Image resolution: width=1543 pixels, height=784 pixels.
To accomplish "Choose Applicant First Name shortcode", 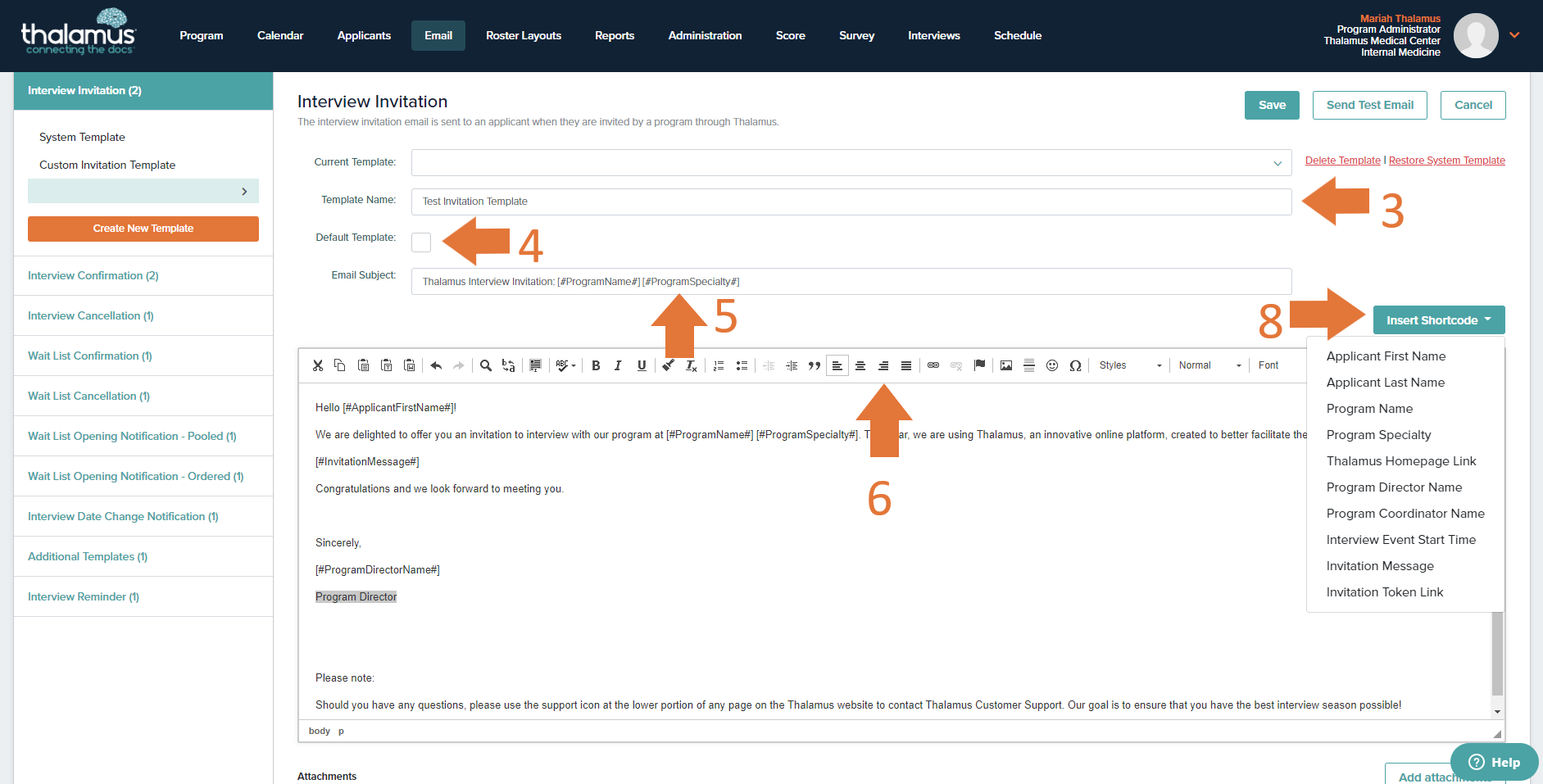I will pos(1386,356).
